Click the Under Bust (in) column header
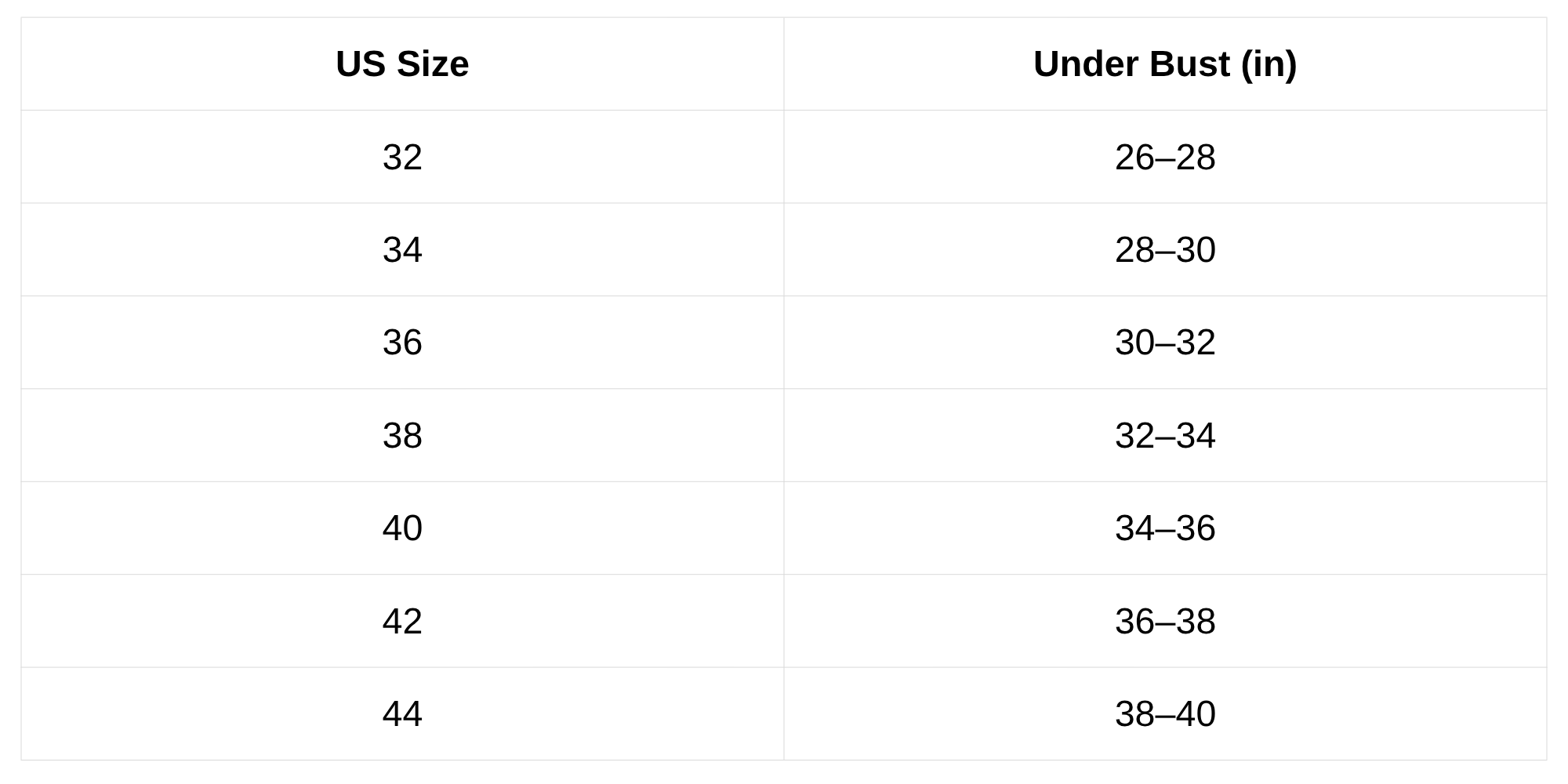Viewport: 1568px width, 784px height. tap(1165, 64)
